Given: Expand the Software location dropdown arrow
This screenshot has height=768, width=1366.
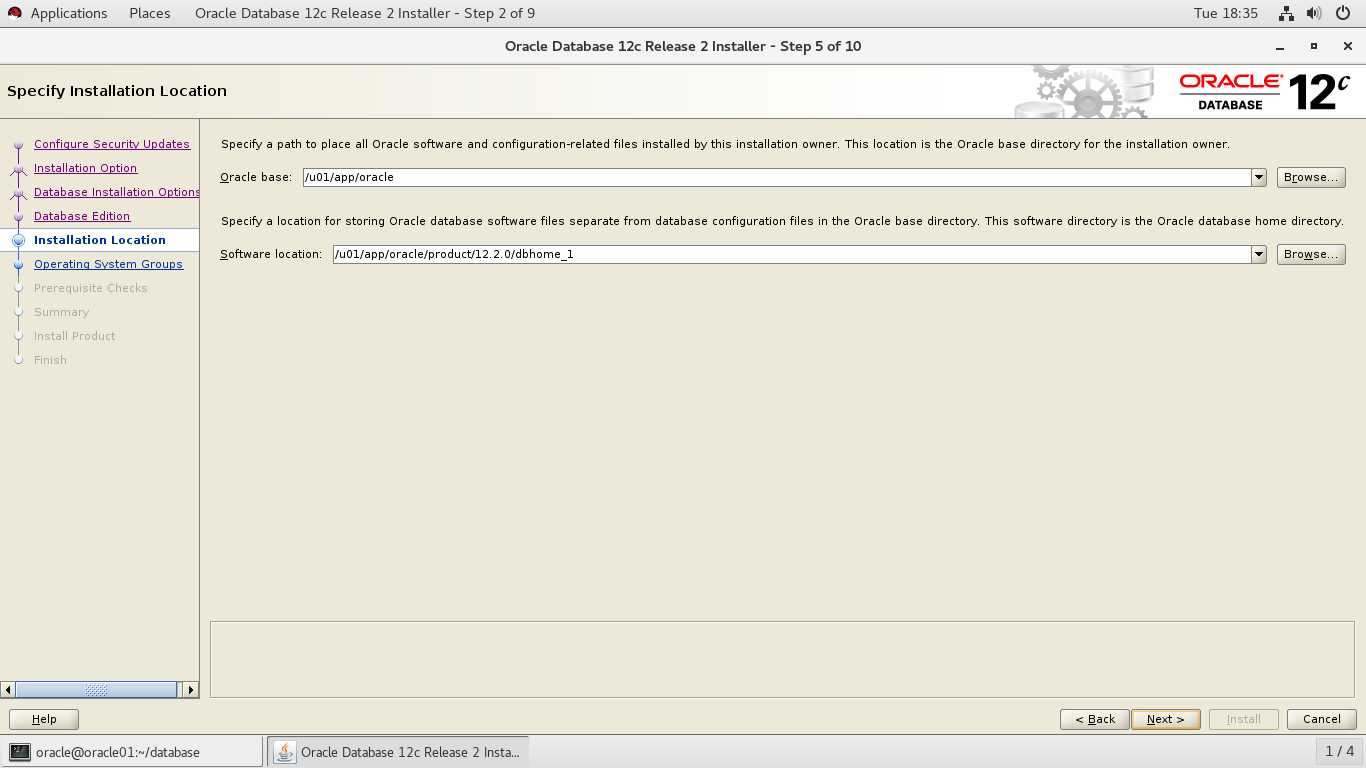Looking at the screenshot, I should (1259, 254).
